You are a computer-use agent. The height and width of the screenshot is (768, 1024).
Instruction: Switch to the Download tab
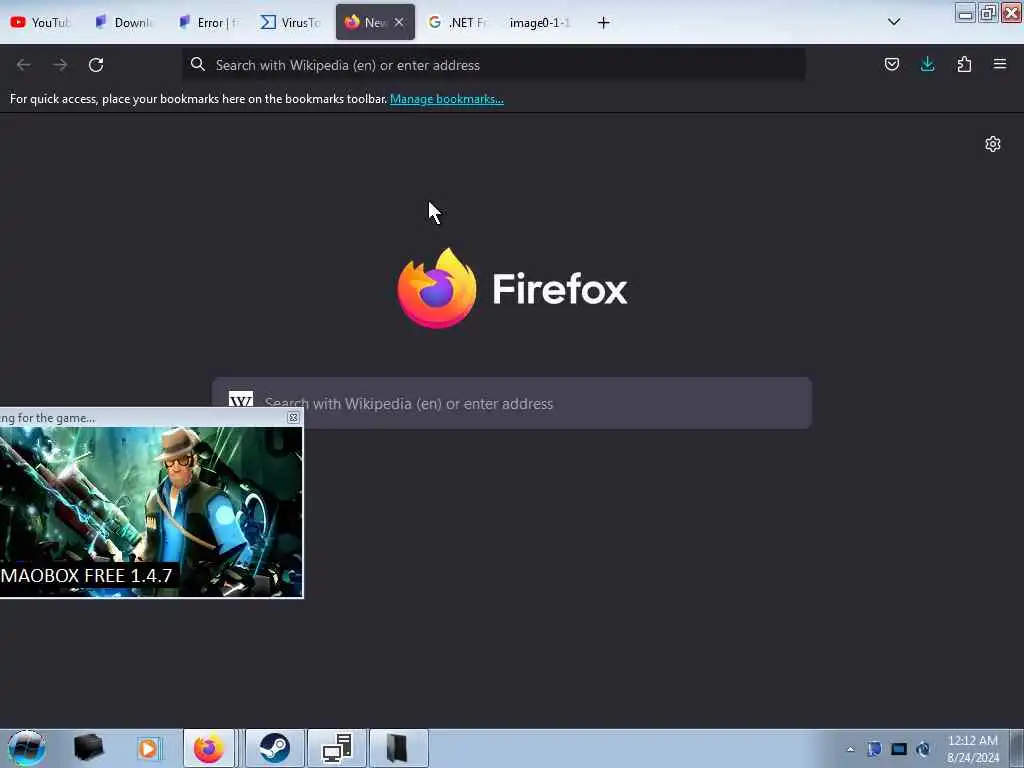pyautogui.click(x=124, y=22)
